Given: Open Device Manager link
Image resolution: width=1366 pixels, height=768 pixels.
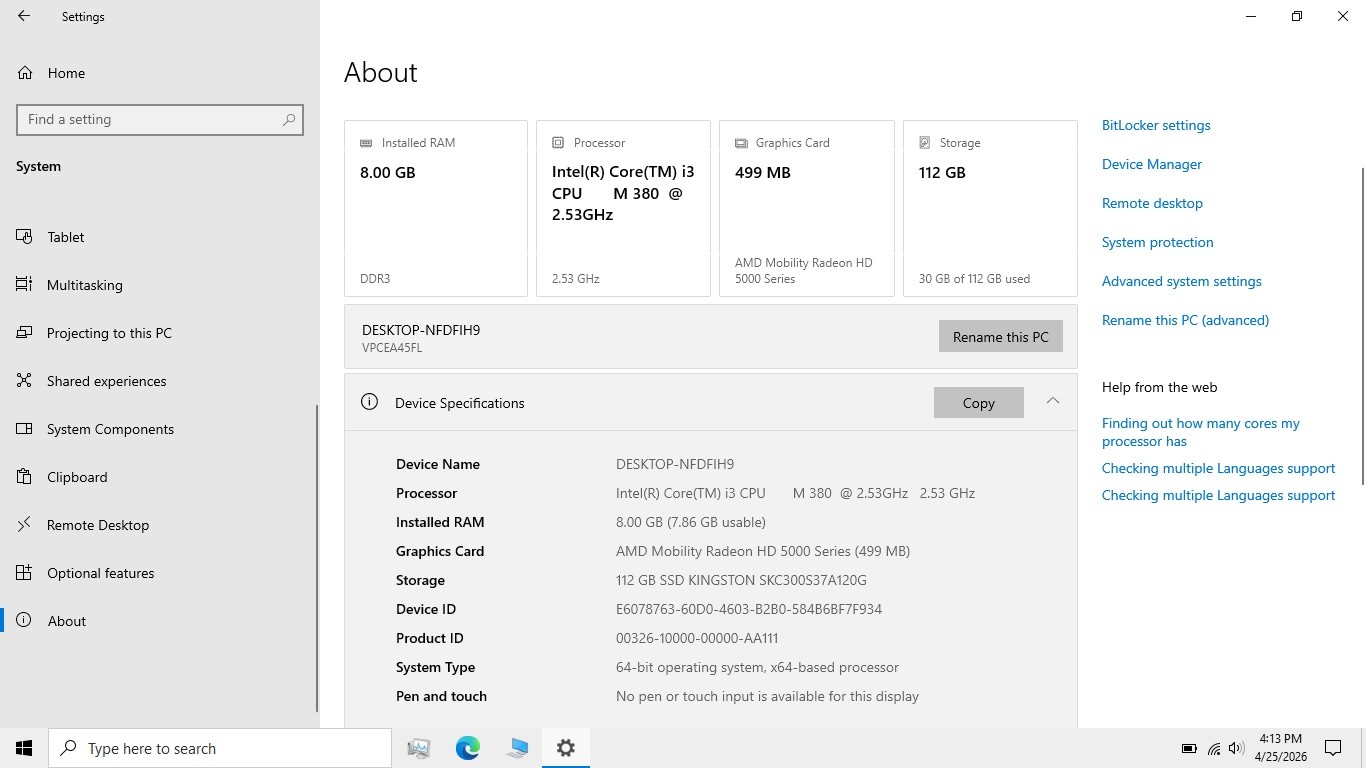Looking at the screenshot, I should 1152,164.
